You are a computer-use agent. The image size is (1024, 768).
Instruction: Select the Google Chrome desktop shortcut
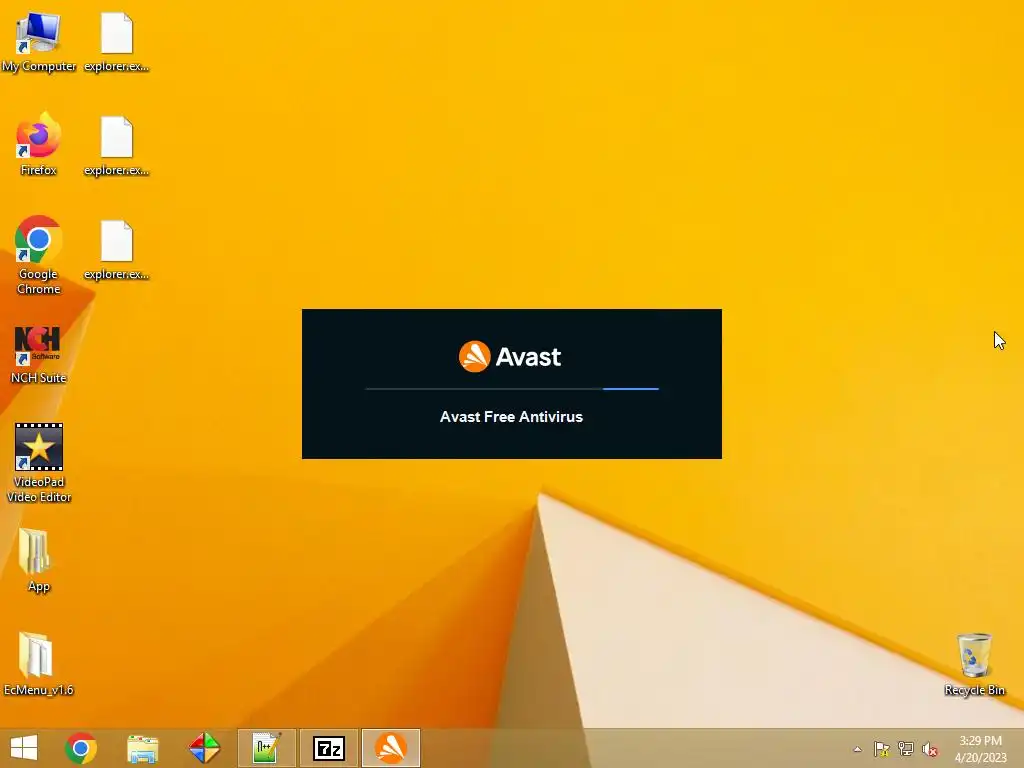tap(39, 255)
